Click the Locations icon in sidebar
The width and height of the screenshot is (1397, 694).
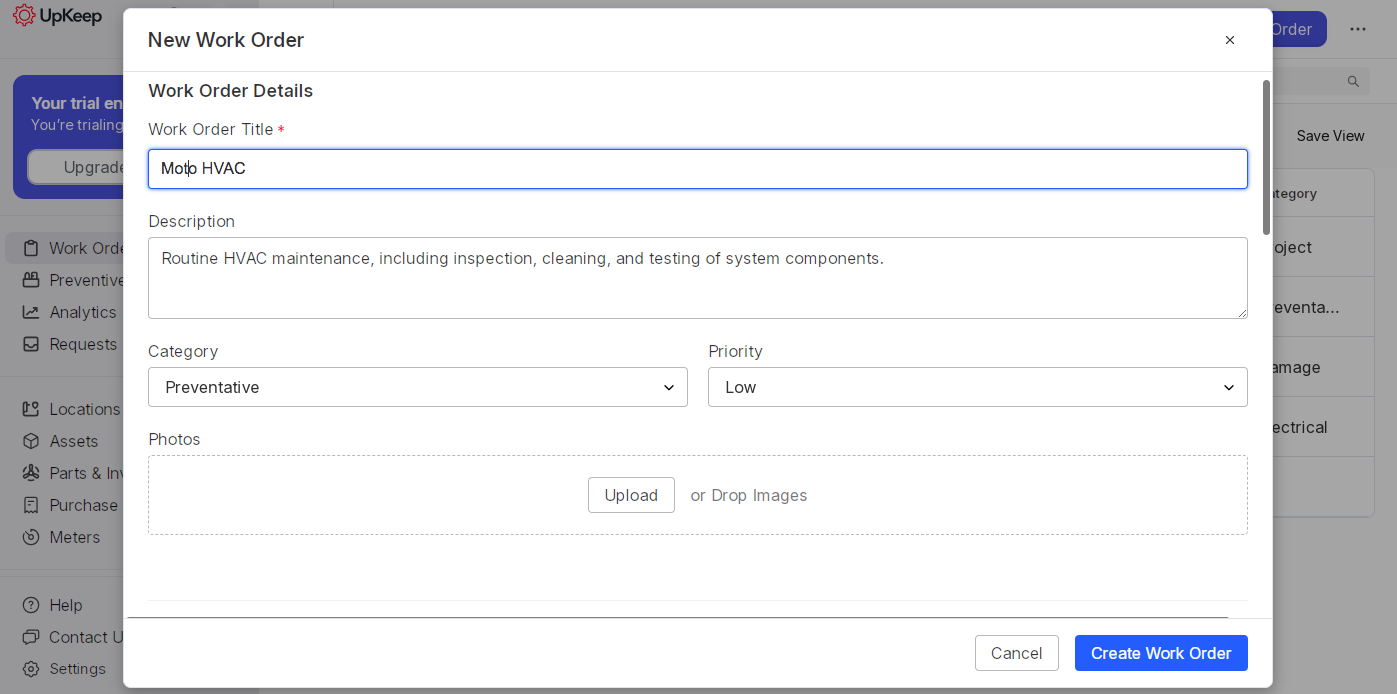tap(31, 409)
